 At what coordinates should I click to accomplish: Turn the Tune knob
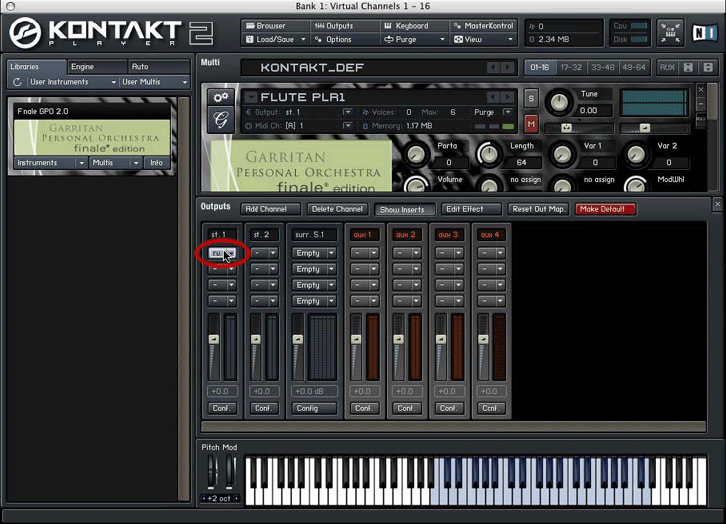click(x=559, y=103)
